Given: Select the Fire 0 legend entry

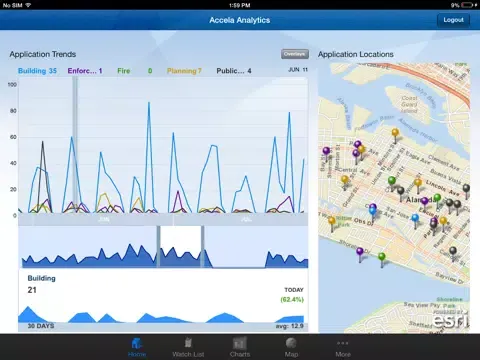Looking at the screenshot, I should pos(134,71).
